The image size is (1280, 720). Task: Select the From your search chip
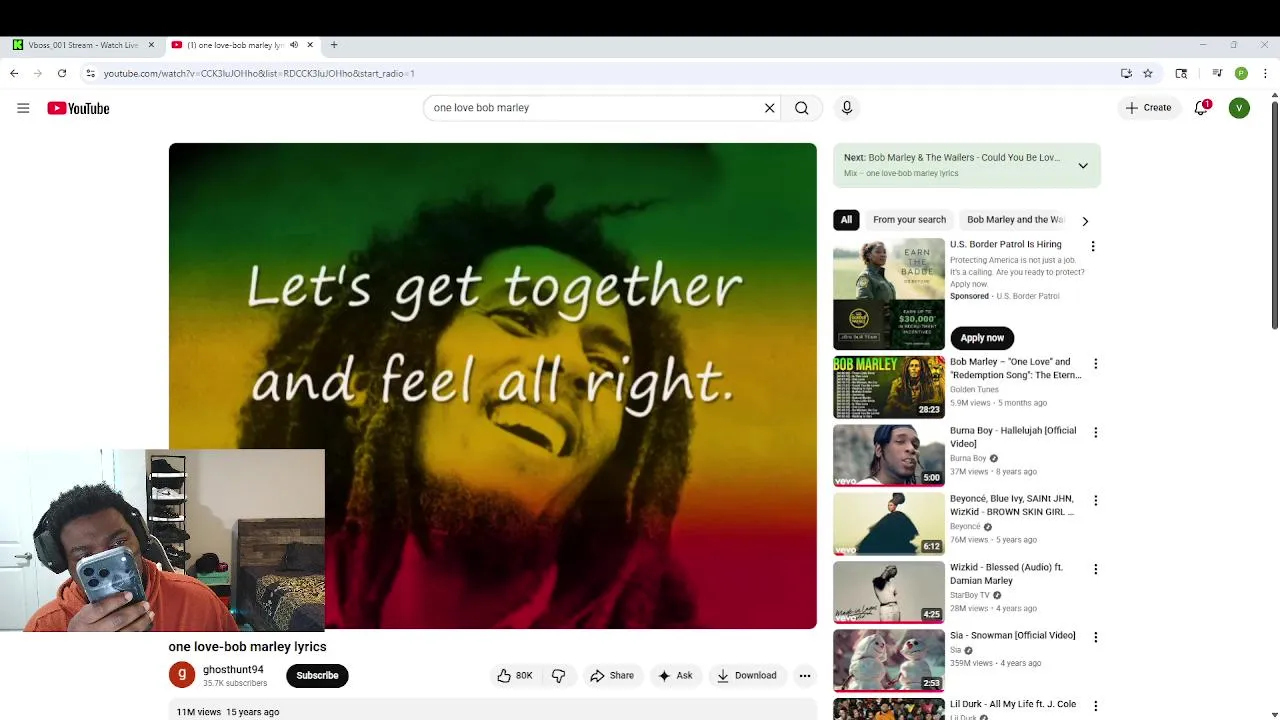click(x=909, y=220)
